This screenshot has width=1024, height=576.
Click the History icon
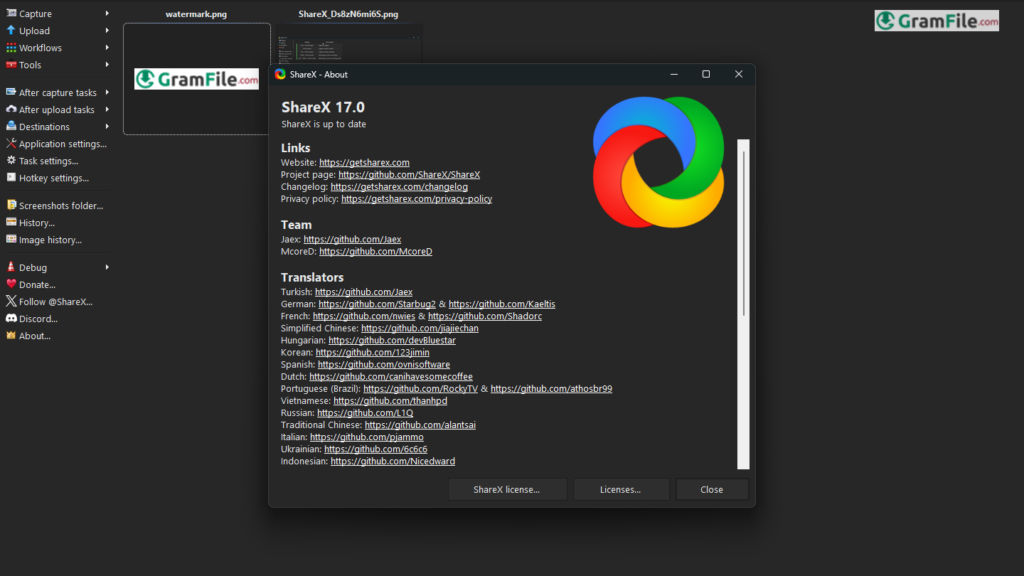coord(11,222)
